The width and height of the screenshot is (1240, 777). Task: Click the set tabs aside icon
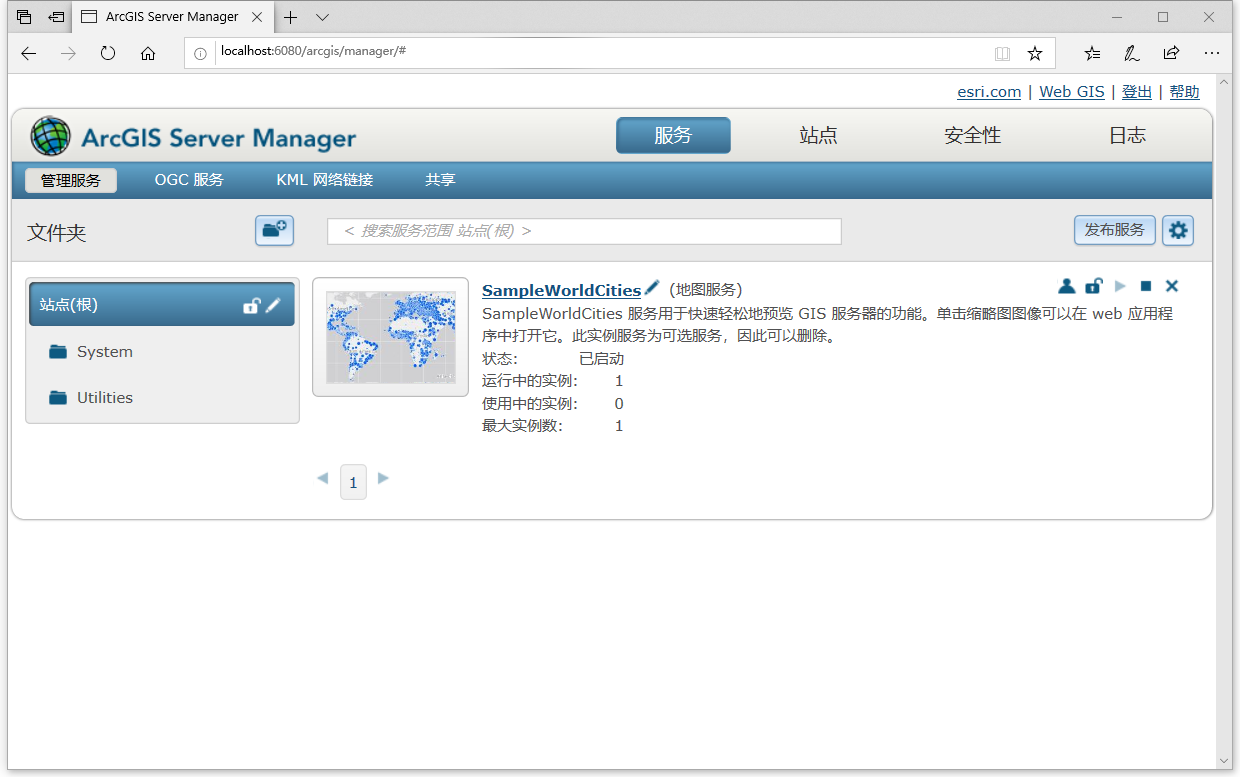pyautogui.click(x=57, y=17)
